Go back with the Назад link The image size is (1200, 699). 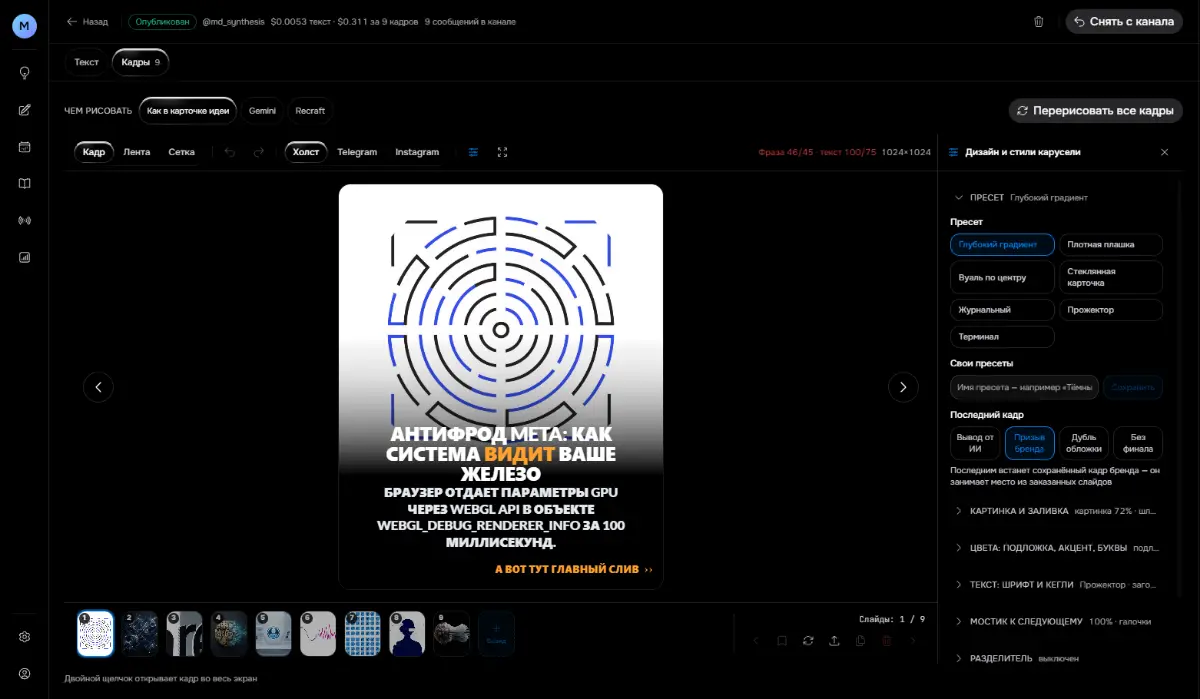(x=87, y=21)
